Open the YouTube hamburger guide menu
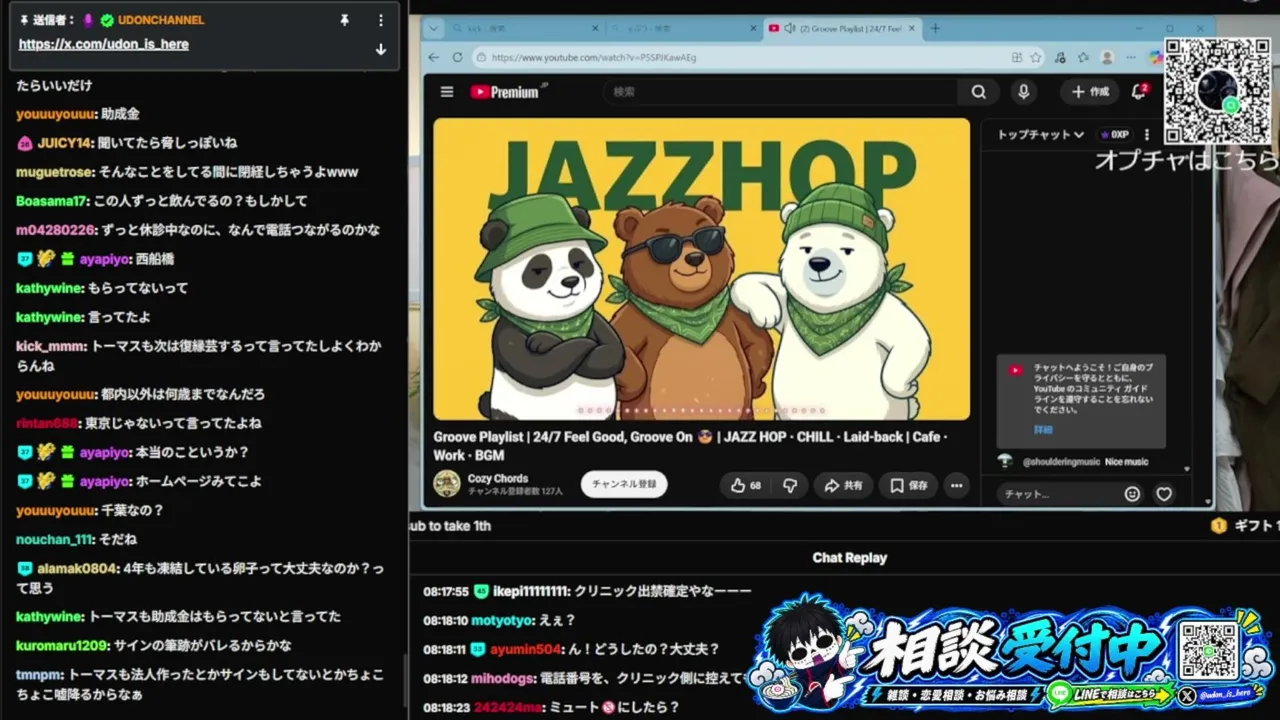 point(447,92)
